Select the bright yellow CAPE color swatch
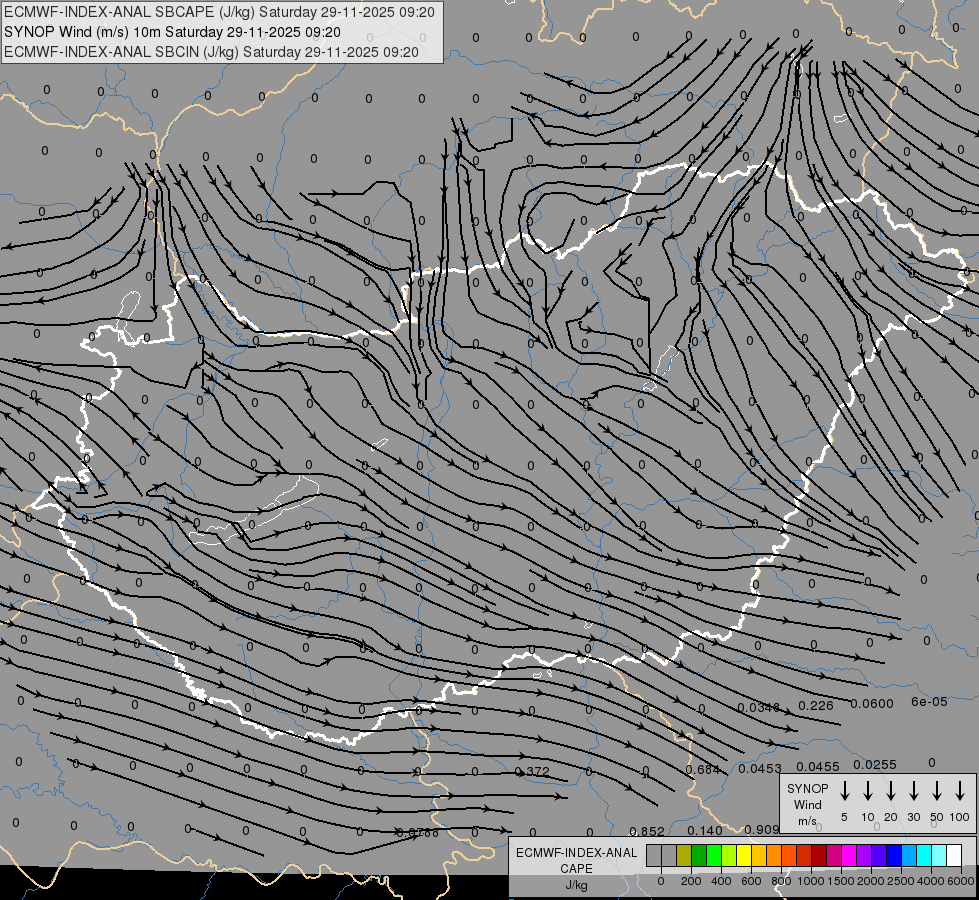This screenshot has width=979, height=900. 744,855
